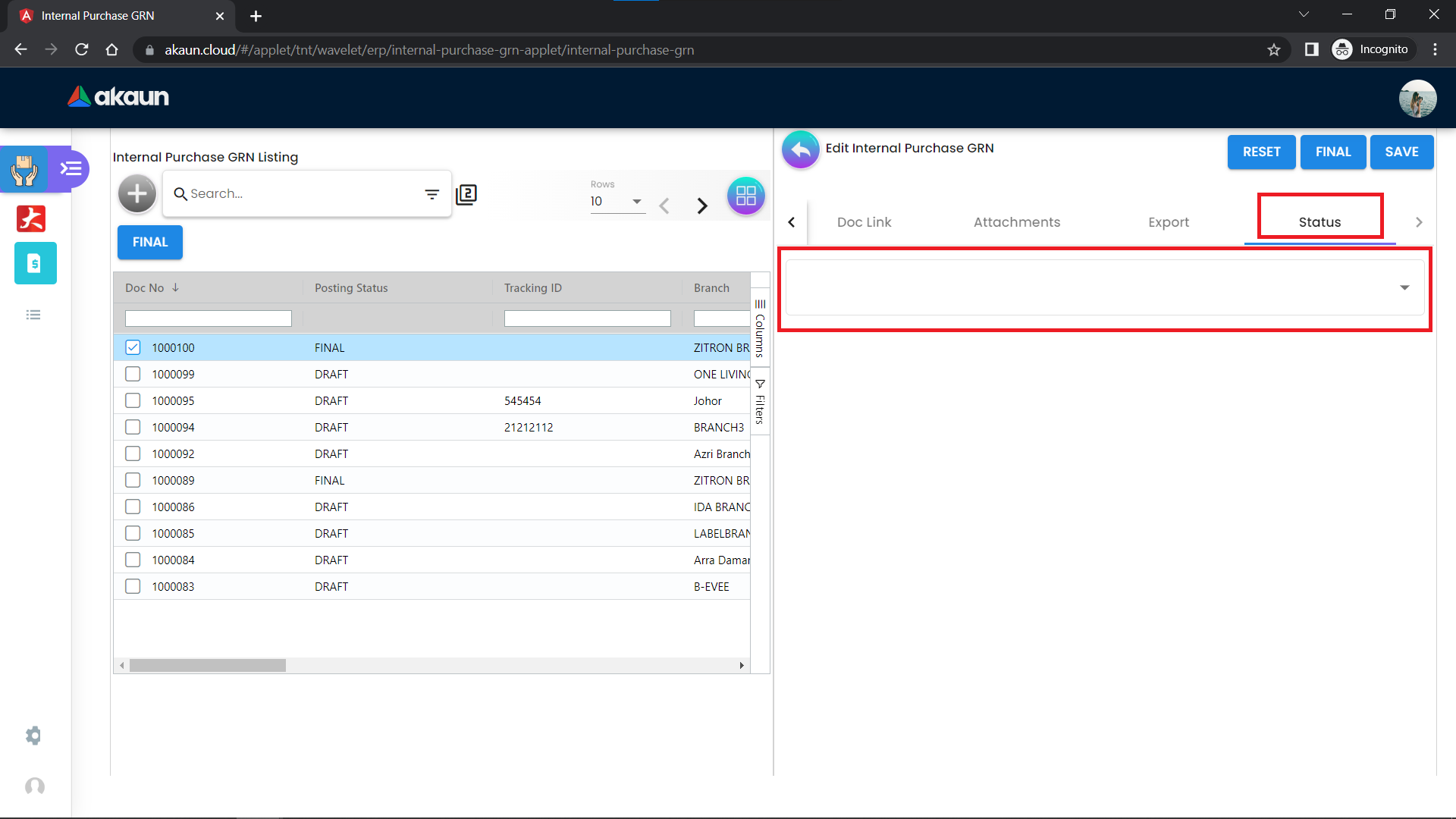Click the gray plus add-document icon
Screen dimensions: 1456x819
point(137,194)
